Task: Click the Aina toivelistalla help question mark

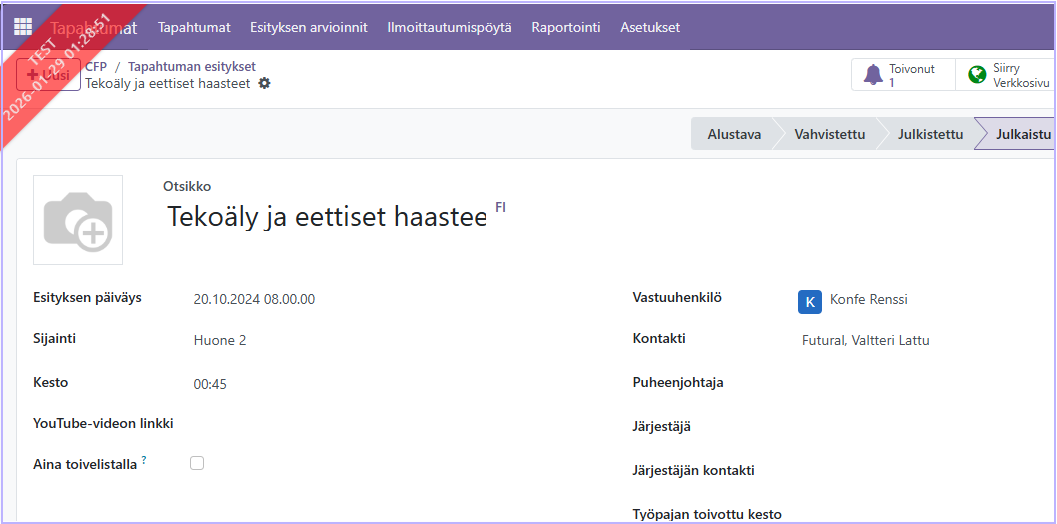Action: (144, 460)
